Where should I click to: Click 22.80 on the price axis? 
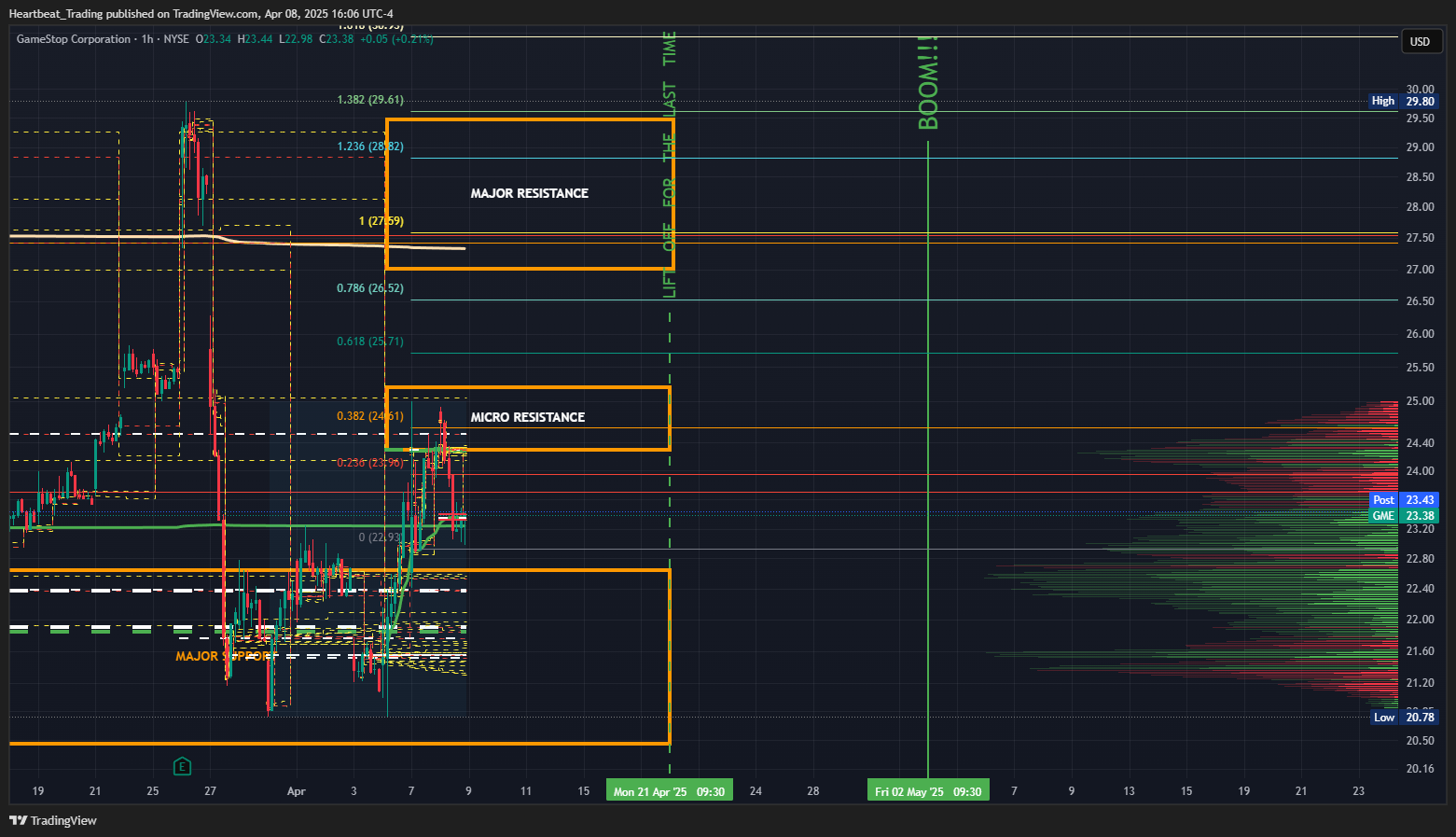pos(1420,559)
